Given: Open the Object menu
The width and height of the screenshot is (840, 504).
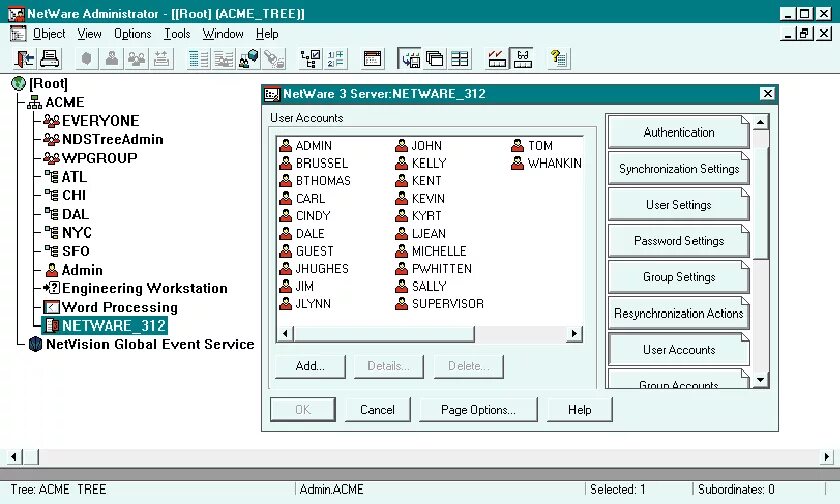Looking at the screenshot, I should [49, 34].
